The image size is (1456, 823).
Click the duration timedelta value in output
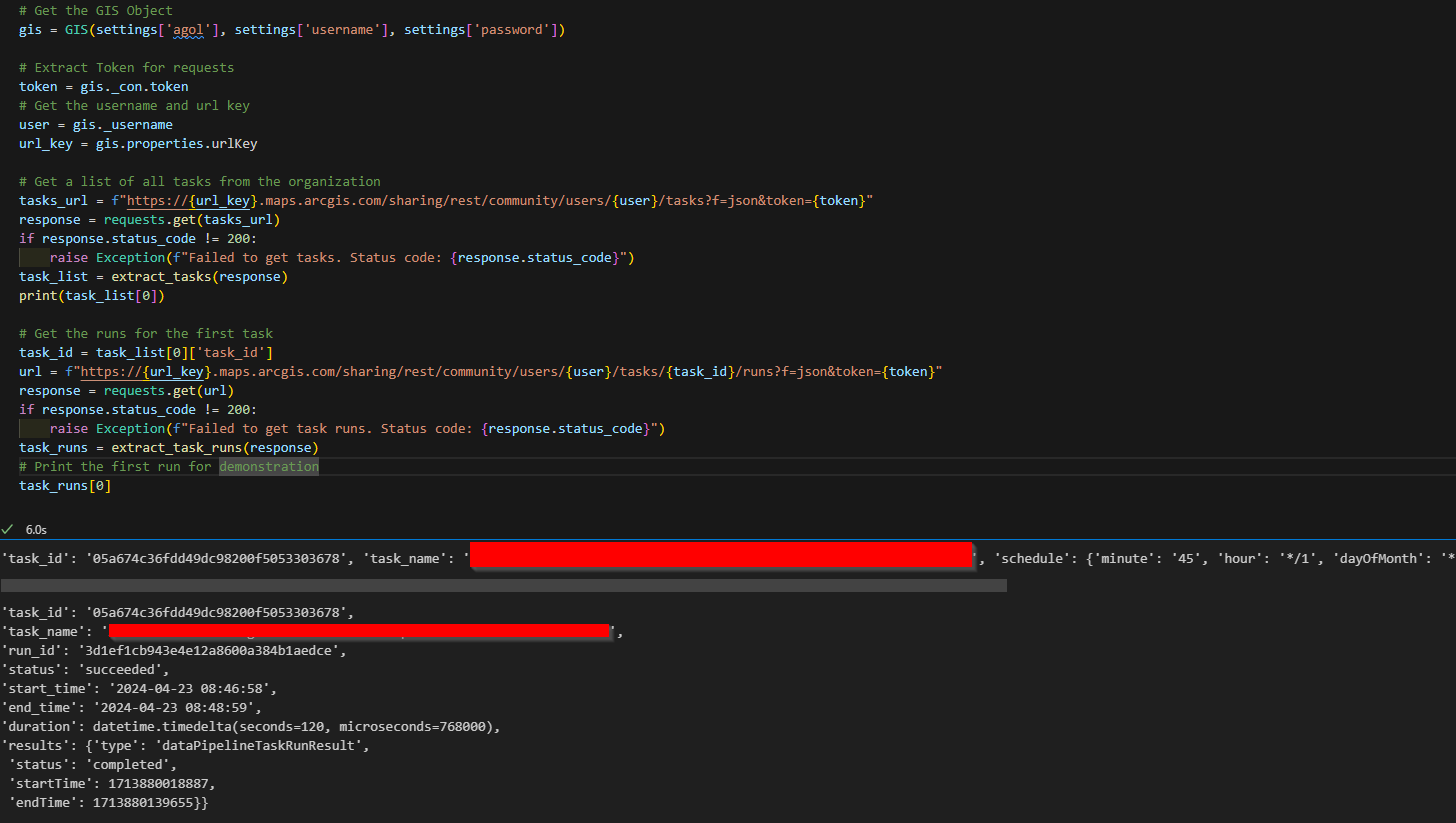point(280,726)
